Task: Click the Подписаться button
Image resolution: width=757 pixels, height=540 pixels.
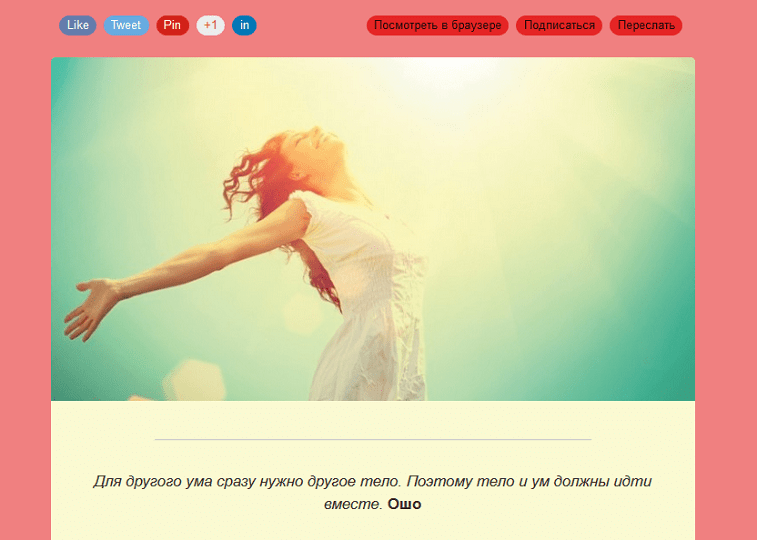Action: [x=560, y=25]
